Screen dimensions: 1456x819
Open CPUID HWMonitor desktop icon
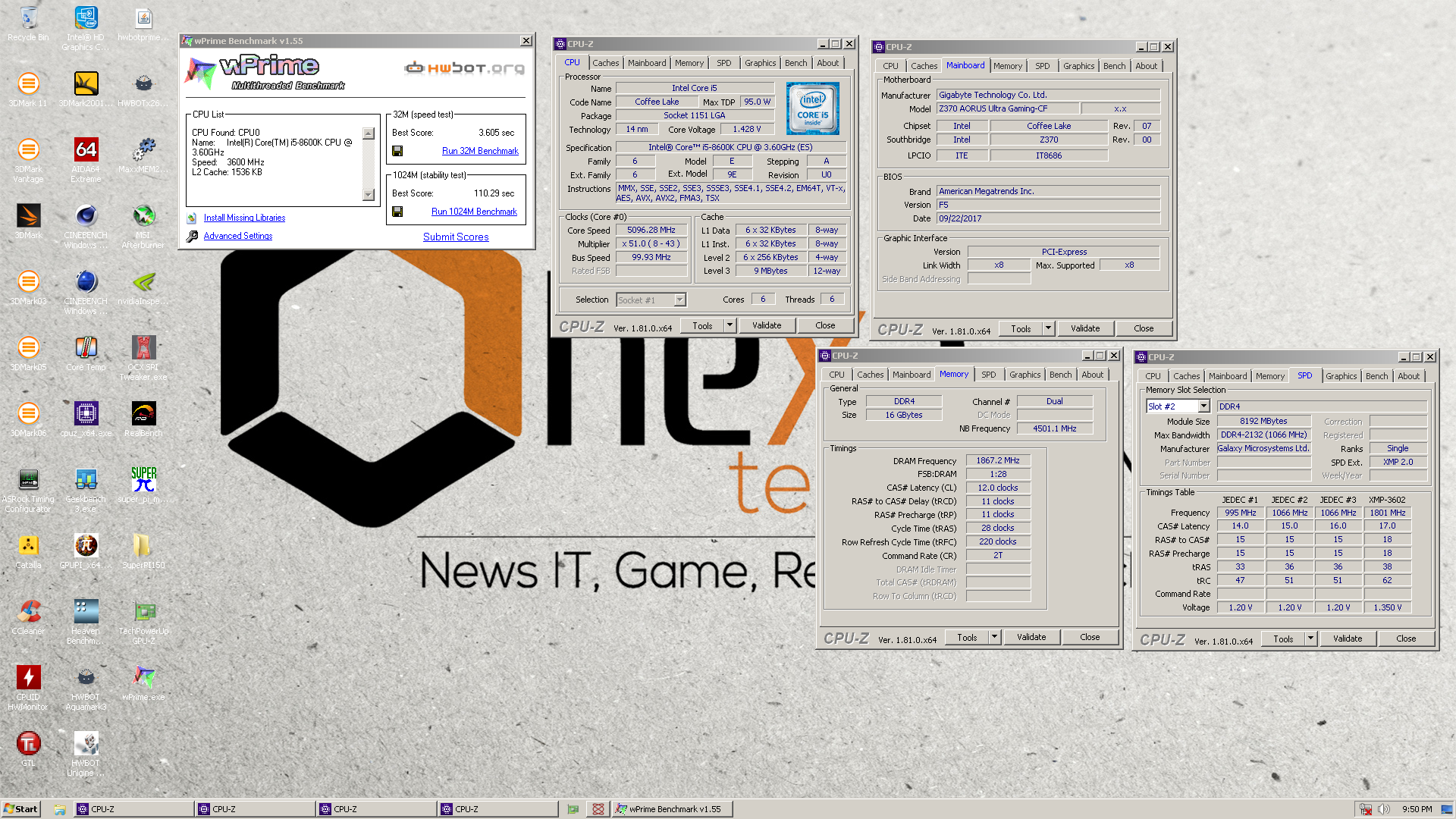[x=28, y=688]
